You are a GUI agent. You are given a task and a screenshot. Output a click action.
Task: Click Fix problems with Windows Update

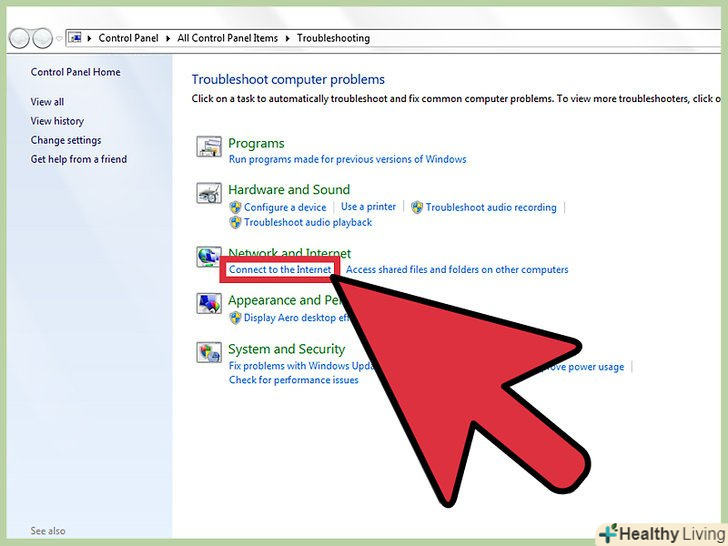(x=301, y=366)
